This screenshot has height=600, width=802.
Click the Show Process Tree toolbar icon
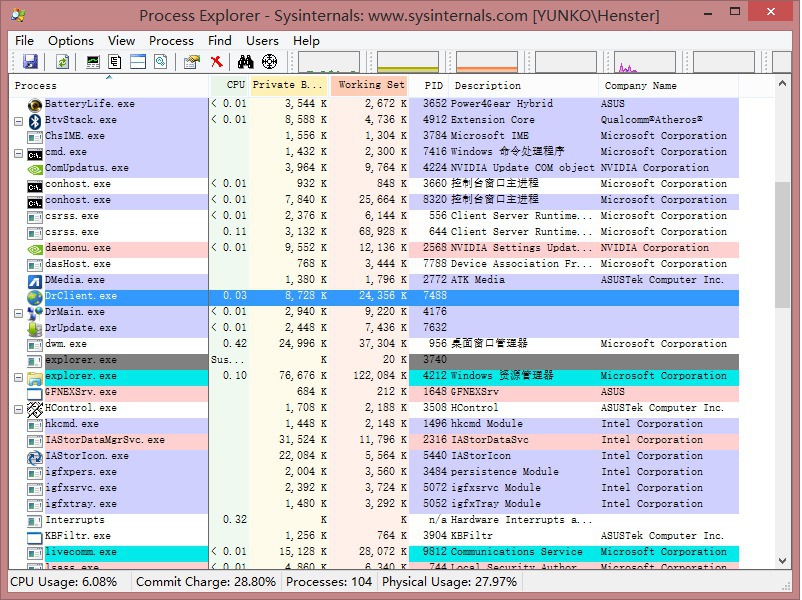[115, 62]
